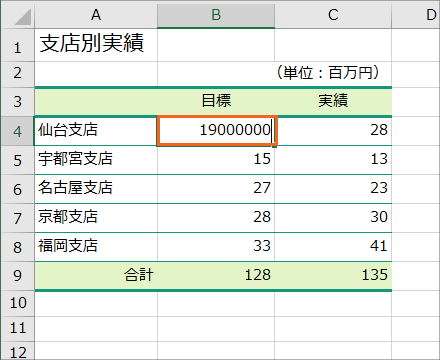Click title cell 支店別実績
The image size is (440, 360).
coord(96,45)
